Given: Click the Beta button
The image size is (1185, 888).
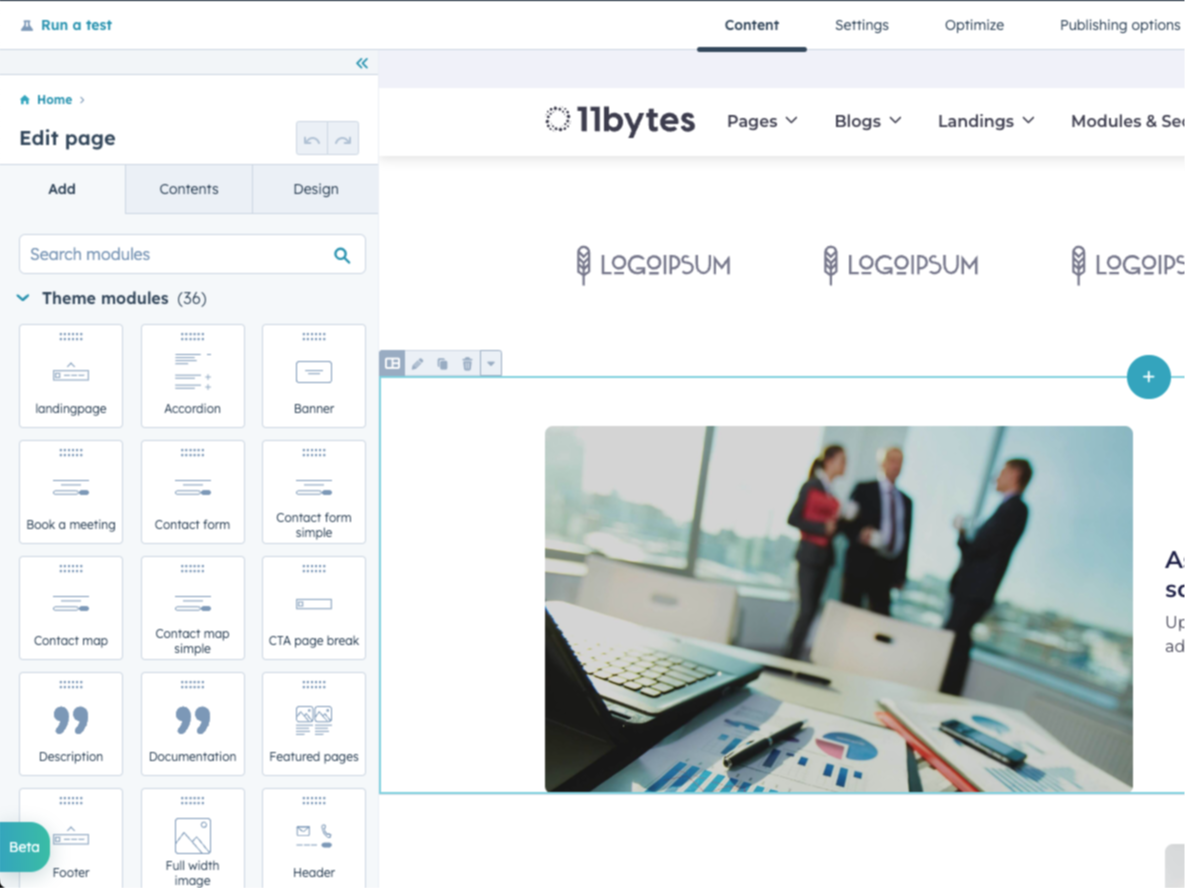Looking at the screenshot, I should [24, 847].
